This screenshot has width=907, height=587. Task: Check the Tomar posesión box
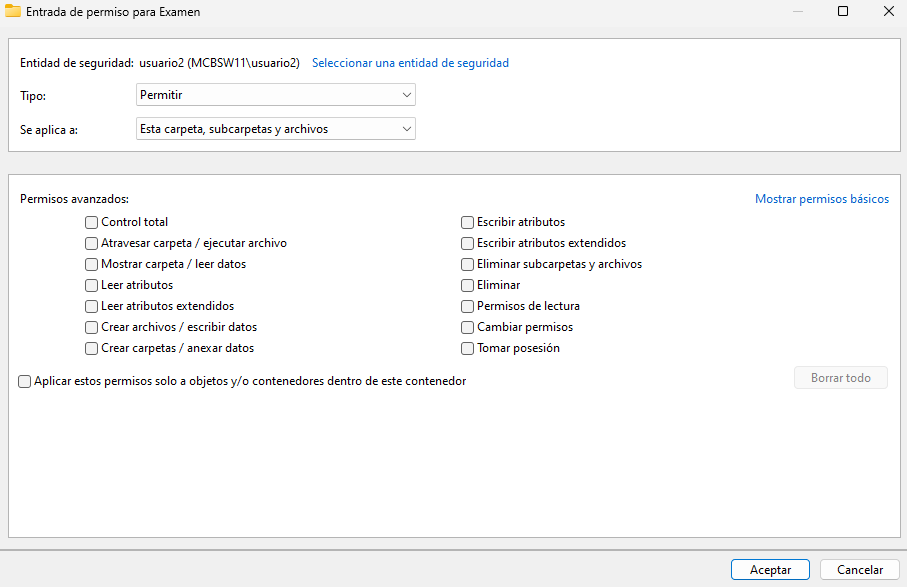tap(467, 348)
